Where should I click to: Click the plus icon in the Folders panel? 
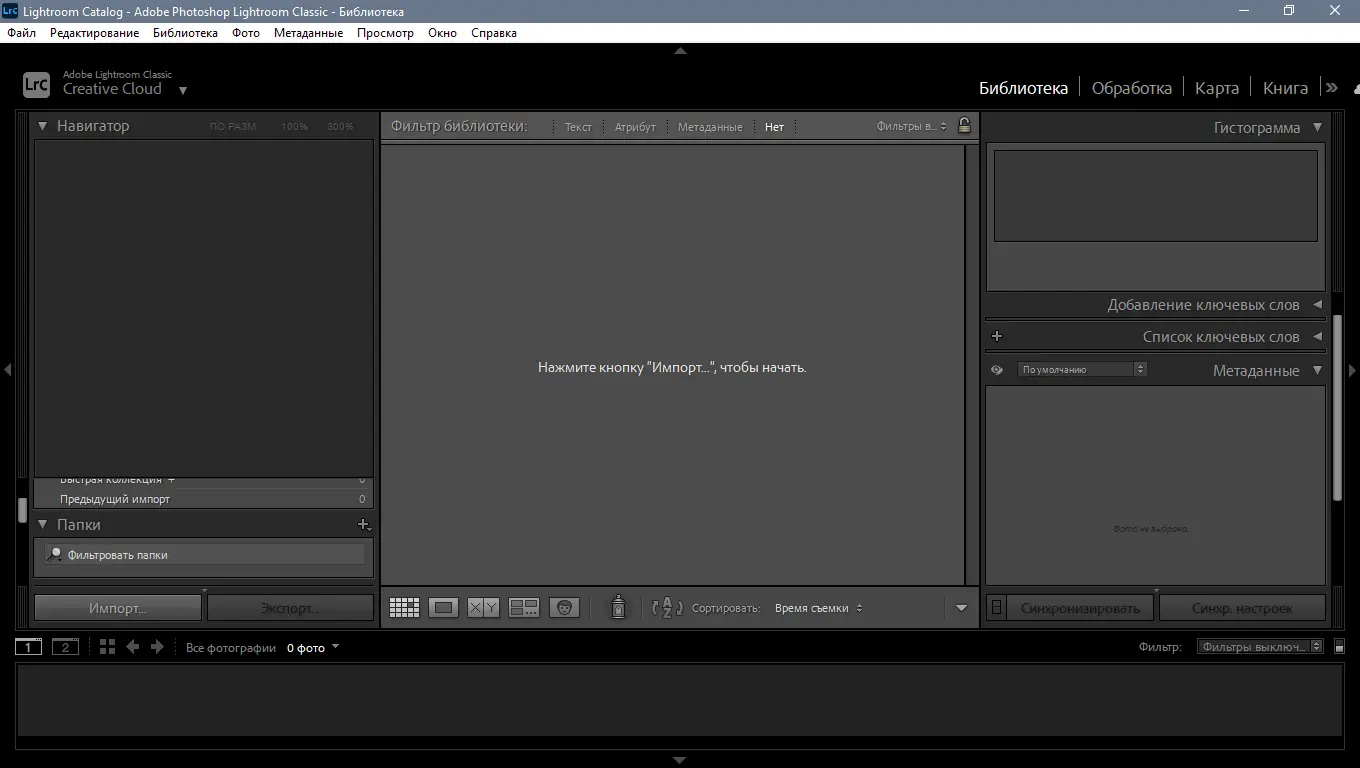pos(364,525)
